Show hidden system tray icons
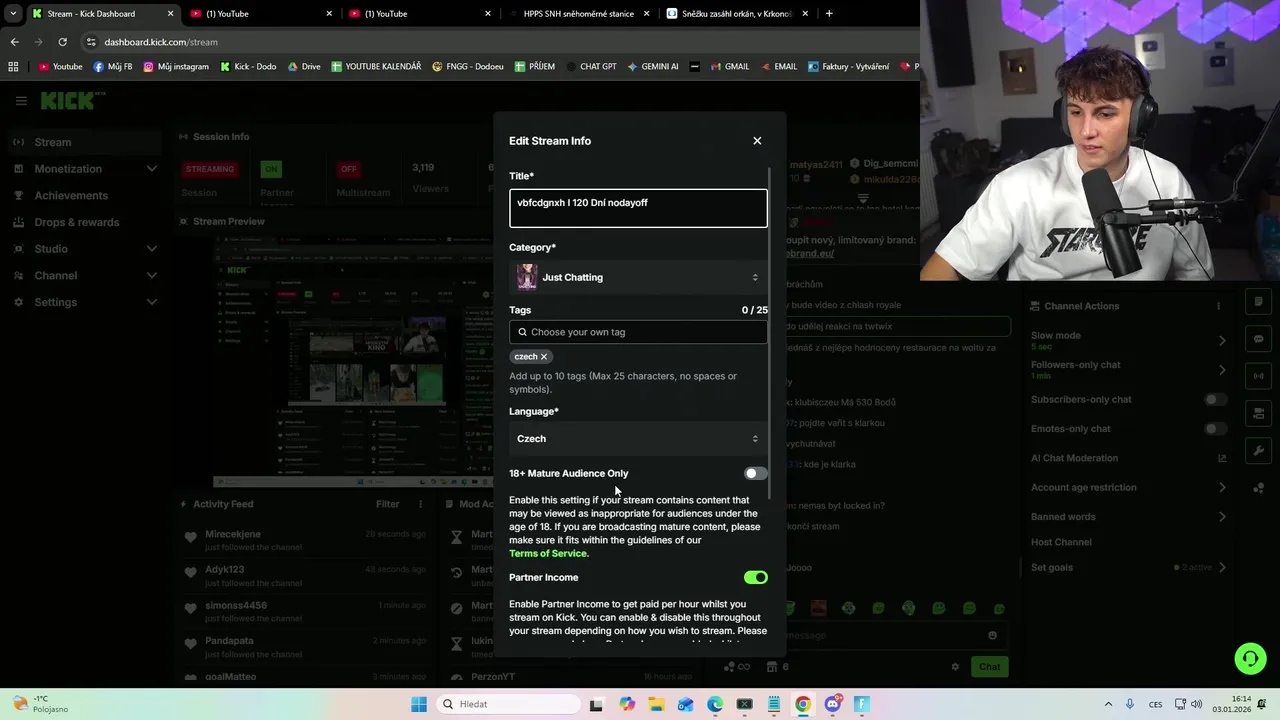The width and height of the screenshot is (1280, 720). tap(1110, 704)
